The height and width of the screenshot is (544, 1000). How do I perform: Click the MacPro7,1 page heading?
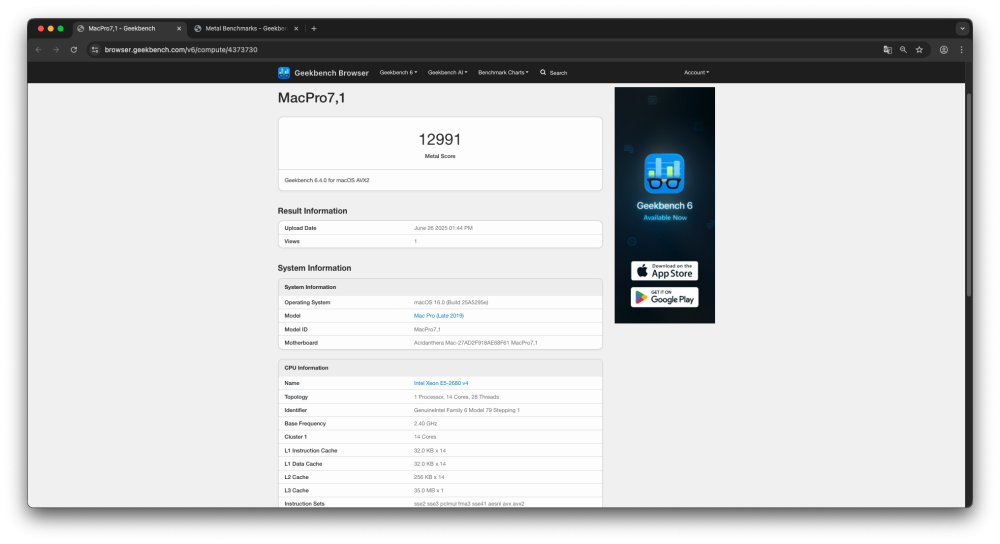[311, 98]
